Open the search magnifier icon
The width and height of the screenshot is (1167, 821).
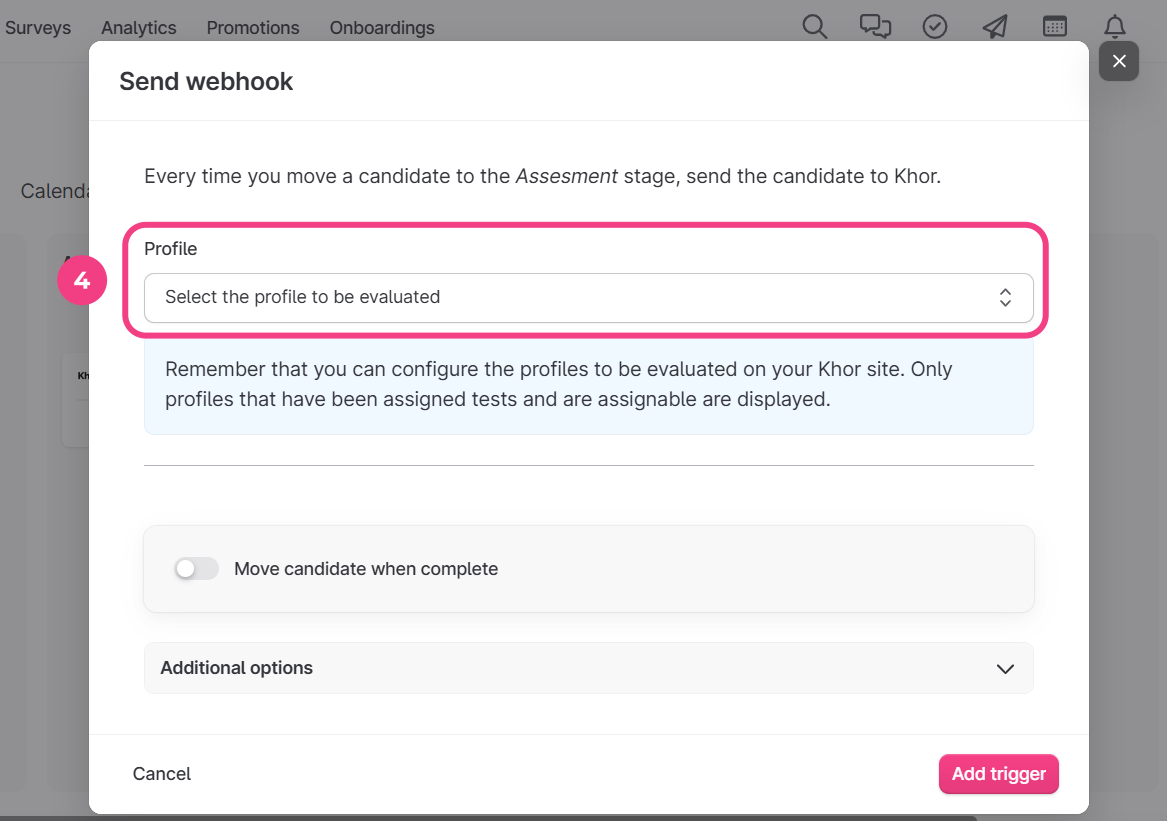[815, 27]
